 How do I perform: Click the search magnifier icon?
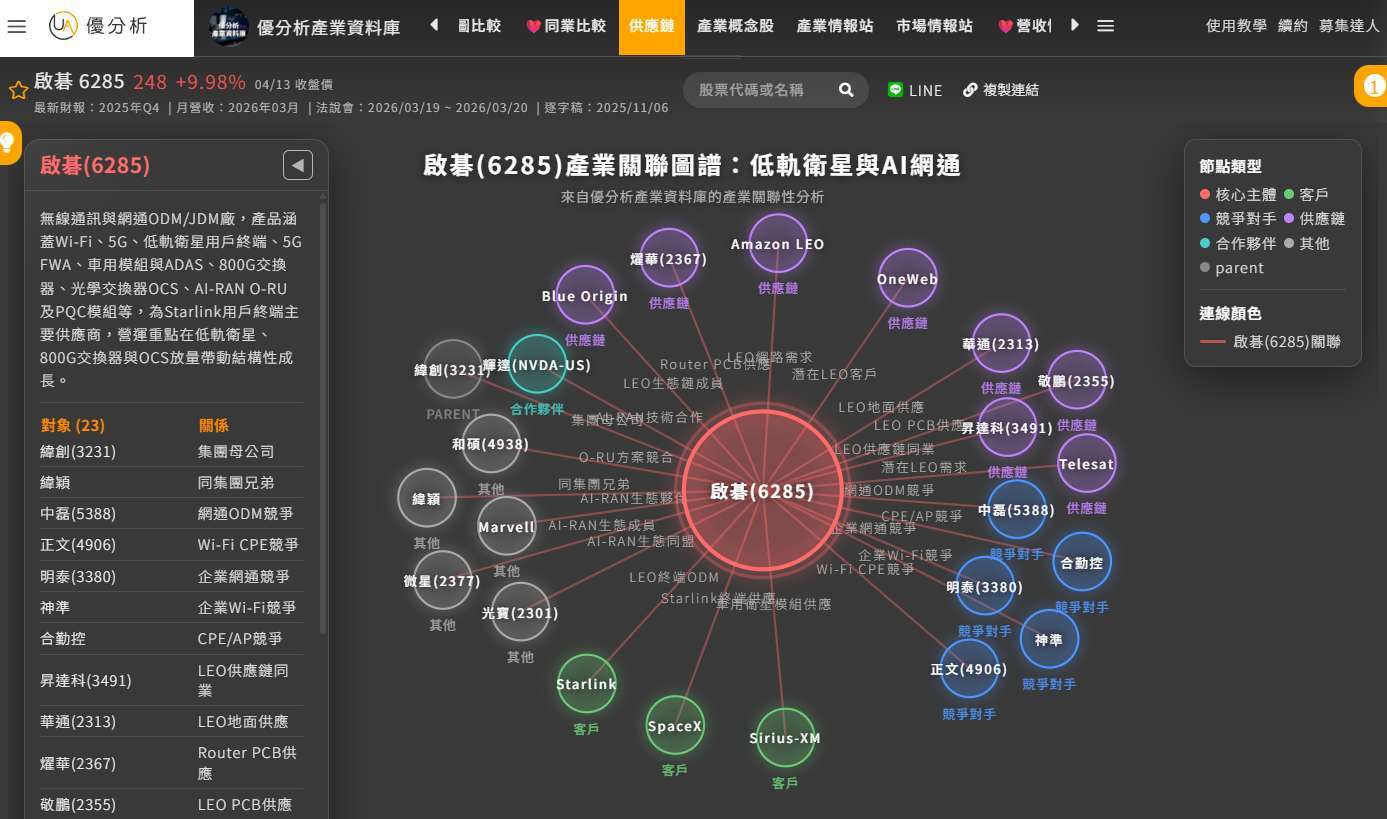pyautogui.click(x=845, y=89)
